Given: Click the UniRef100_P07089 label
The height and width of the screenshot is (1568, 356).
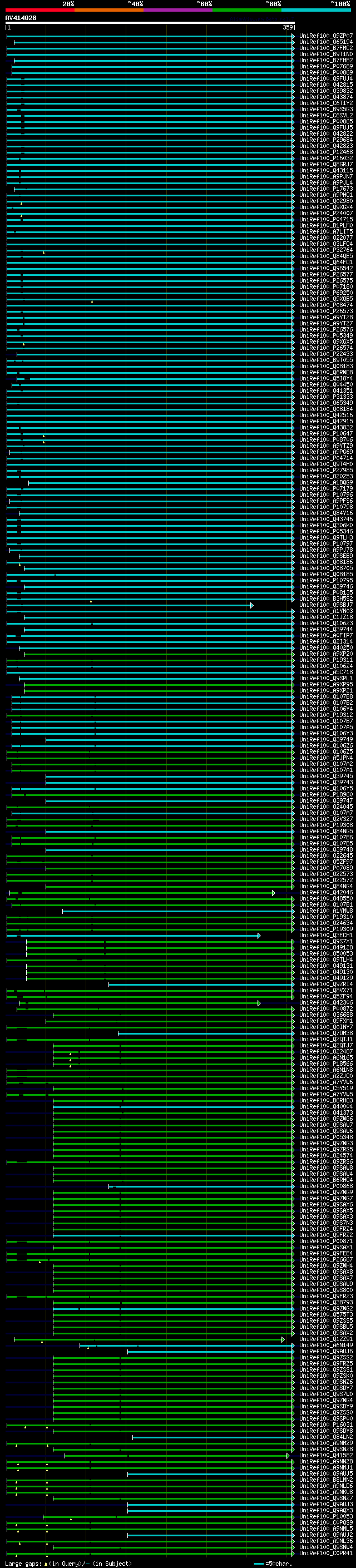Looking at the screenshot, I should pos(325,868).
